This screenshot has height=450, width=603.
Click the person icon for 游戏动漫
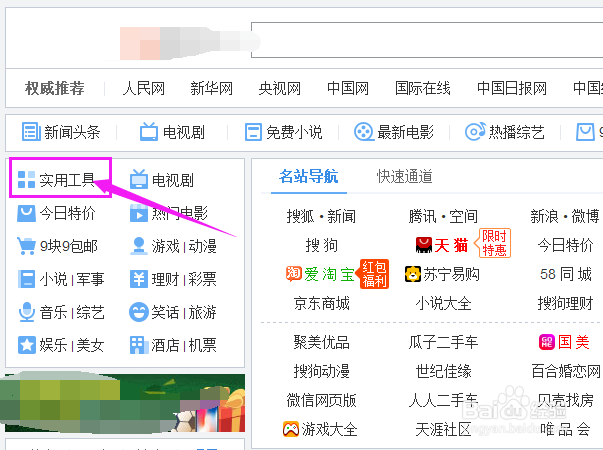139,246
